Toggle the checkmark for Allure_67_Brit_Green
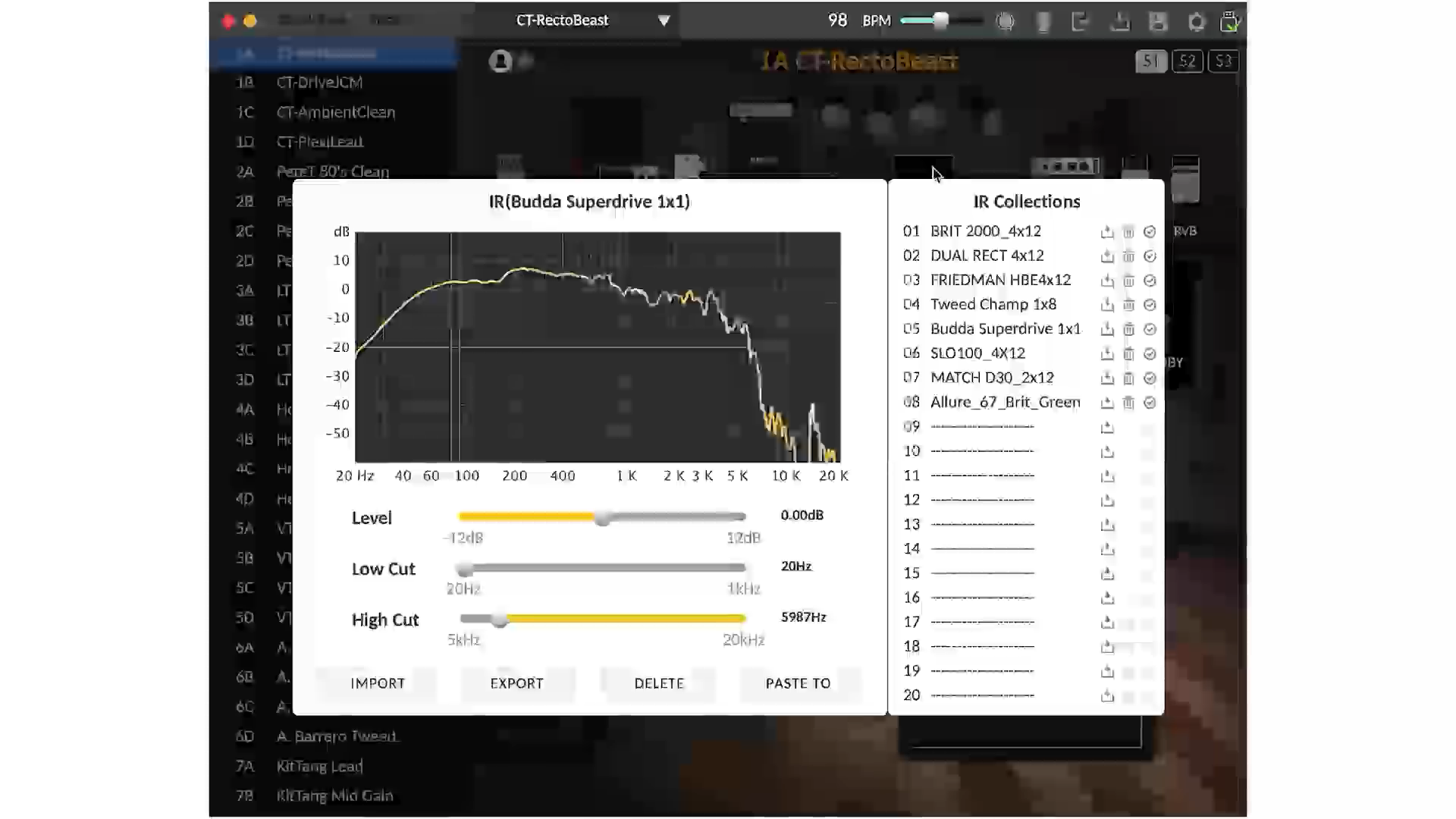This screenshot has width=1456, height=819. pyautogui.click(x=1150, y=403)
